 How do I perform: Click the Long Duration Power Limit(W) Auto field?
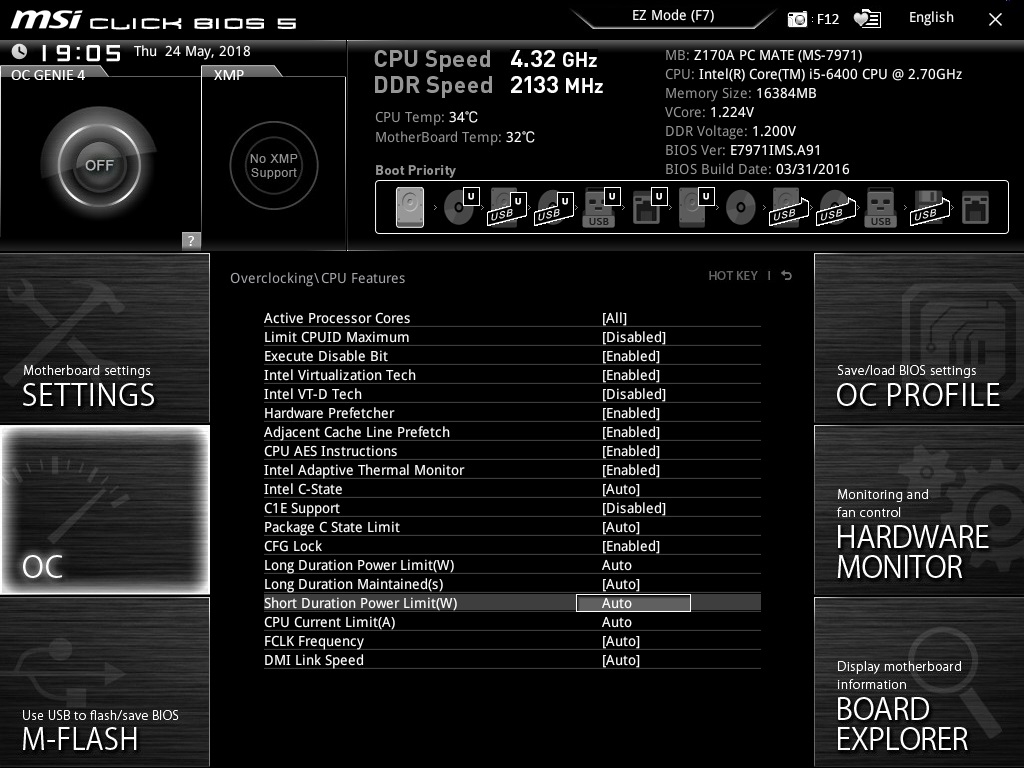[616, 565]
